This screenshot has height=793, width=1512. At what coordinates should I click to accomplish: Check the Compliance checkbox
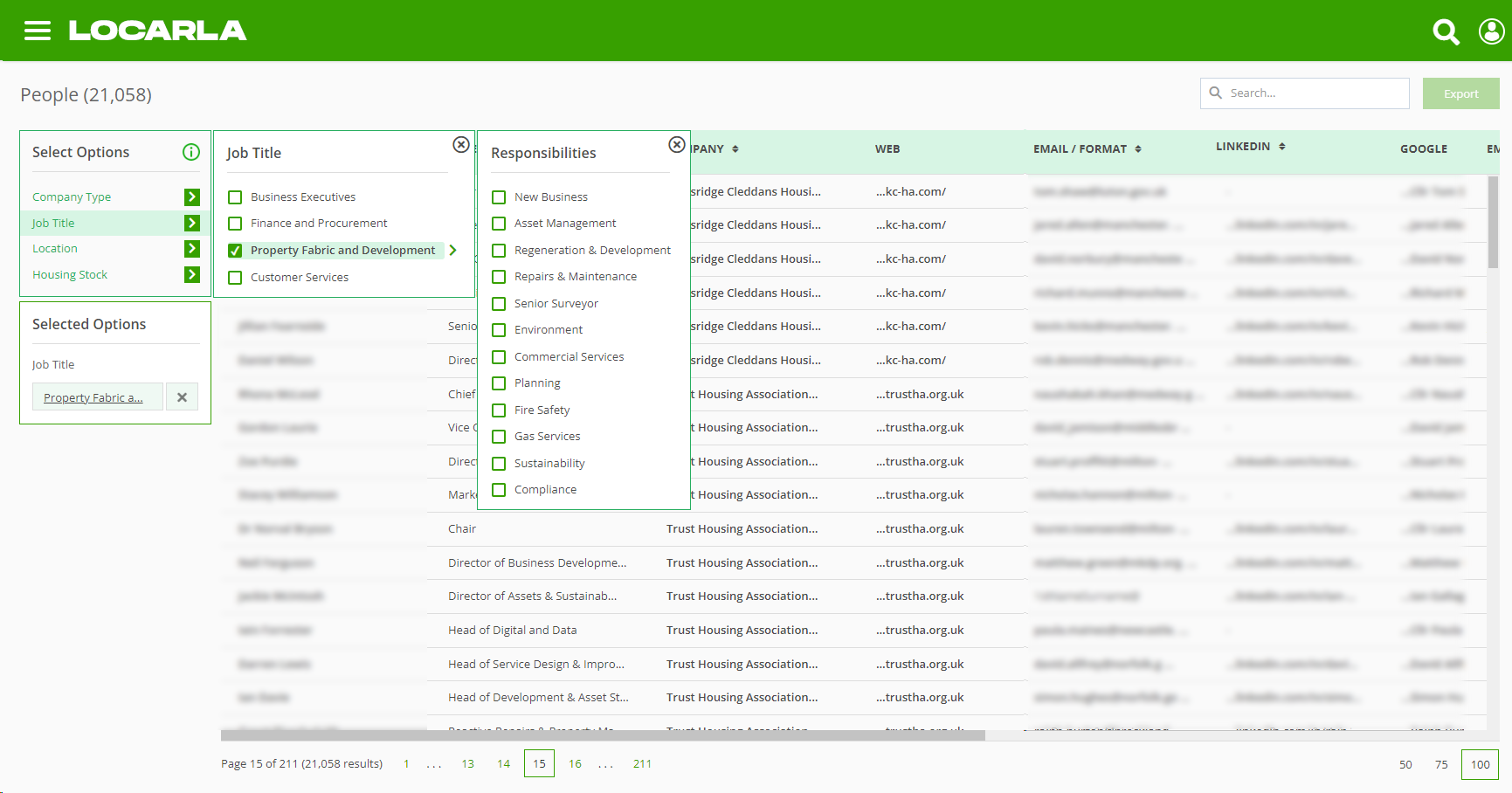499,490
